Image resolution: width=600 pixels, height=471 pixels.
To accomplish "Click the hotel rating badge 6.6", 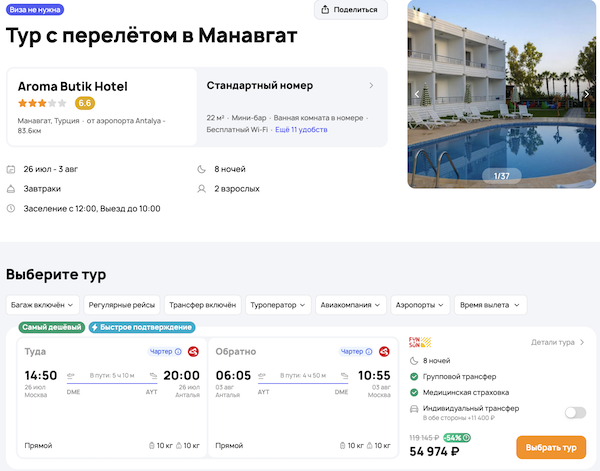I will click(85, 103).
